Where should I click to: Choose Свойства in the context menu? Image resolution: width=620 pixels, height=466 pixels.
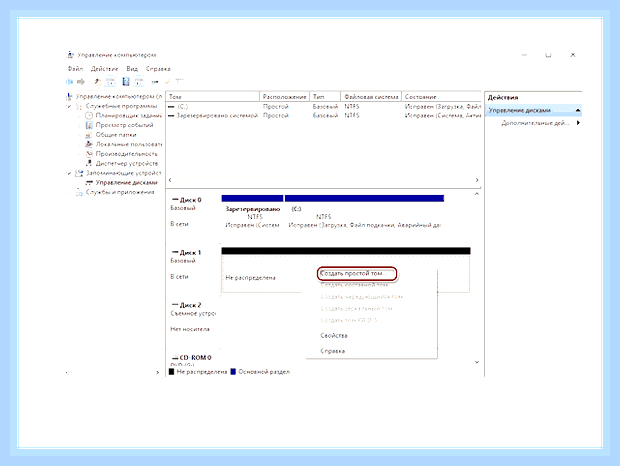pos(334,336)
